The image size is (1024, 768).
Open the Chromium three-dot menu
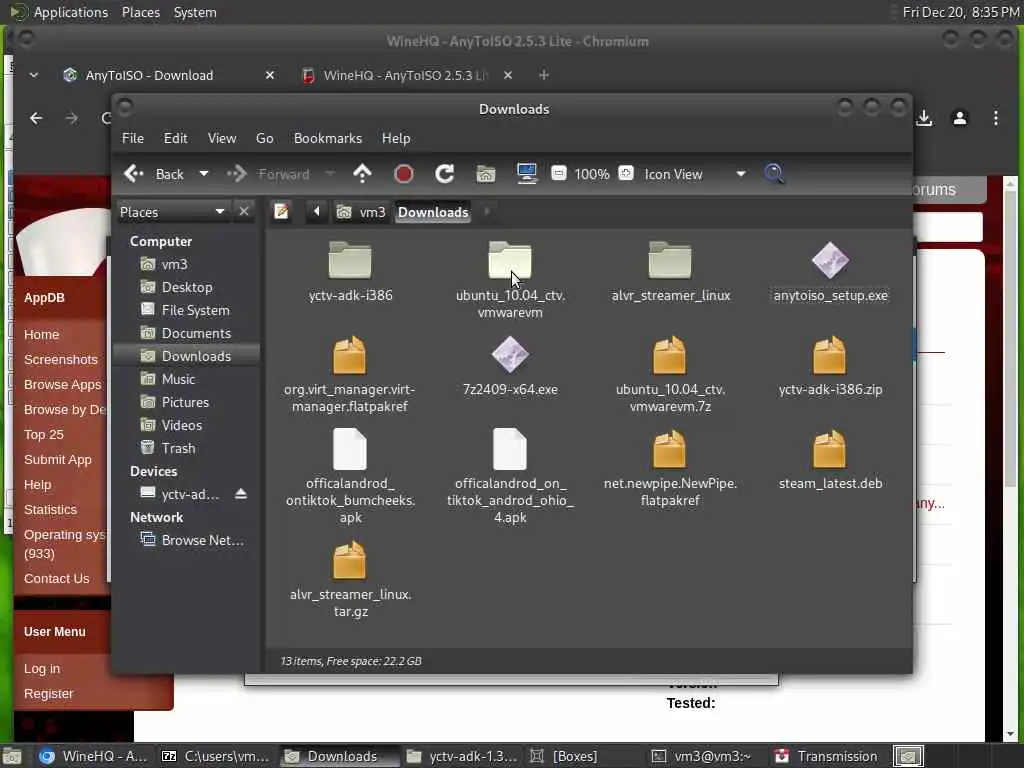(996, 118)
